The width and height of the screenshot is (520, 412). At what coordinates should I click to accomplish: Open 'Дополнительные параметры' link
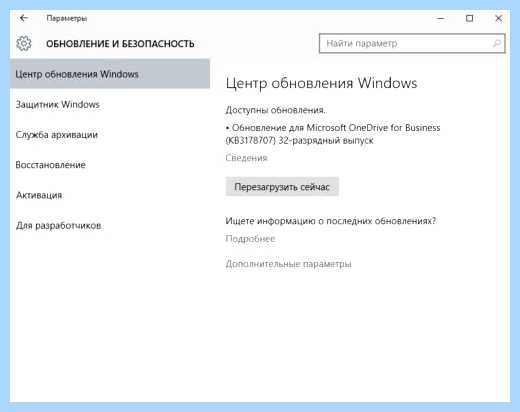(288, 264)
